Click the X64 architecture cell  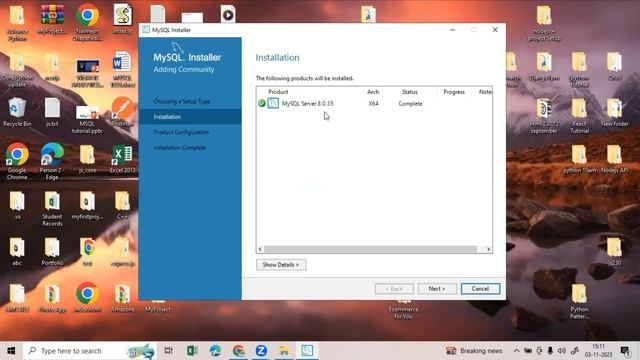[373, 104]
